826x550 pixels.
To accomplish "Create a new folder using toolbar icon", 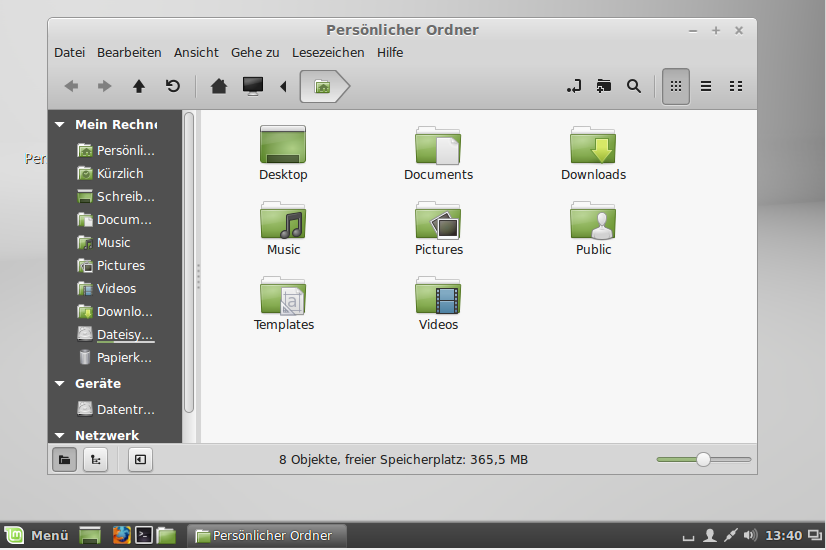I will pyautogui.click(x=603, y=87).
